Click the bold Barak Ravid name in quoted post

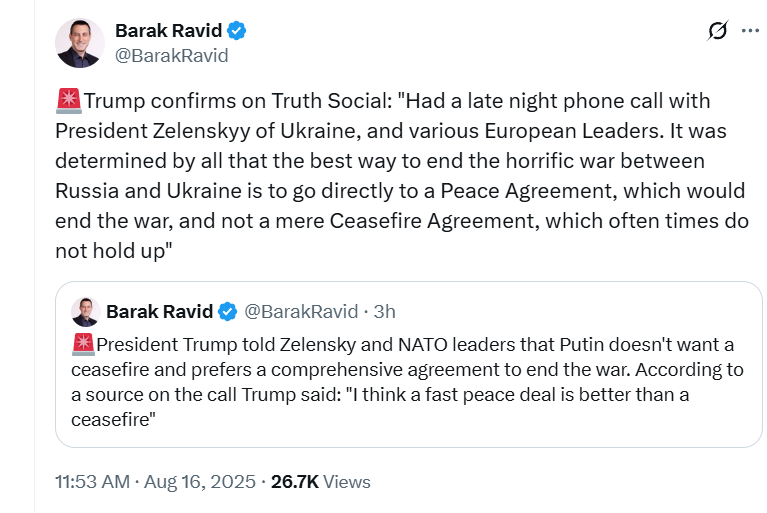click(159, 312)
